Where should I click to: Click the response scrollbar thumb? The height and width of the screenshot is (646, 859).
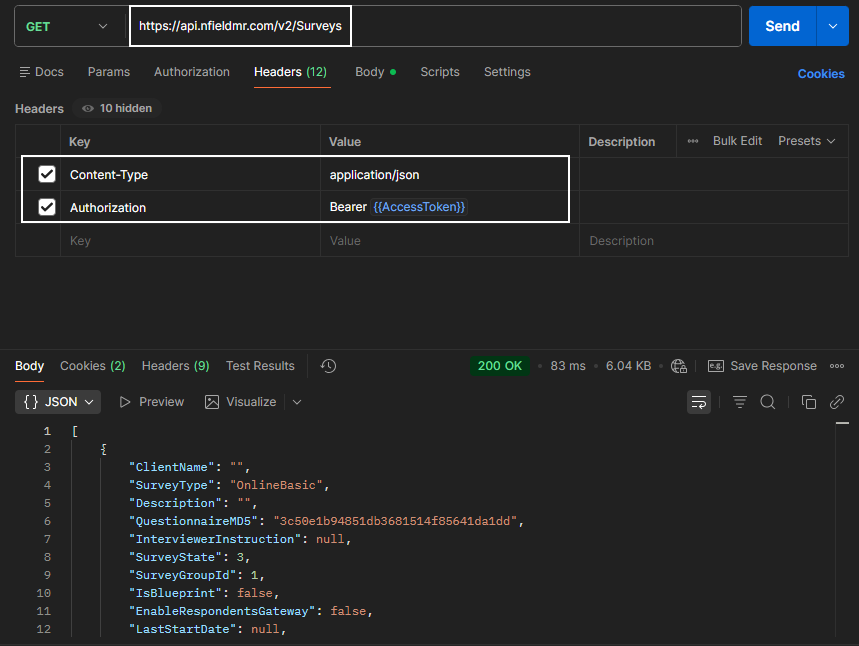pos(842,424)
